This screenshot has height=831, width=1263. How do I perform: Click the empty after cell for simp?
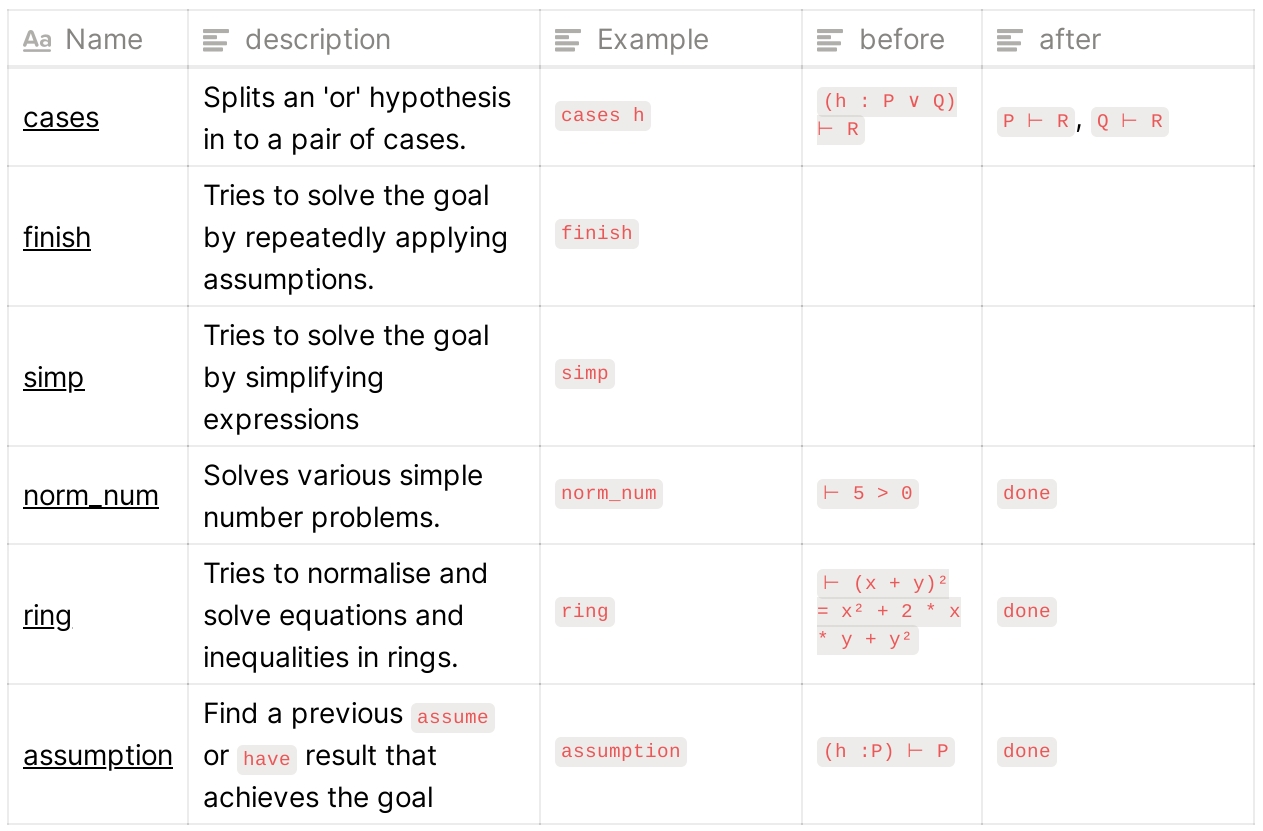click(1117, 377)
